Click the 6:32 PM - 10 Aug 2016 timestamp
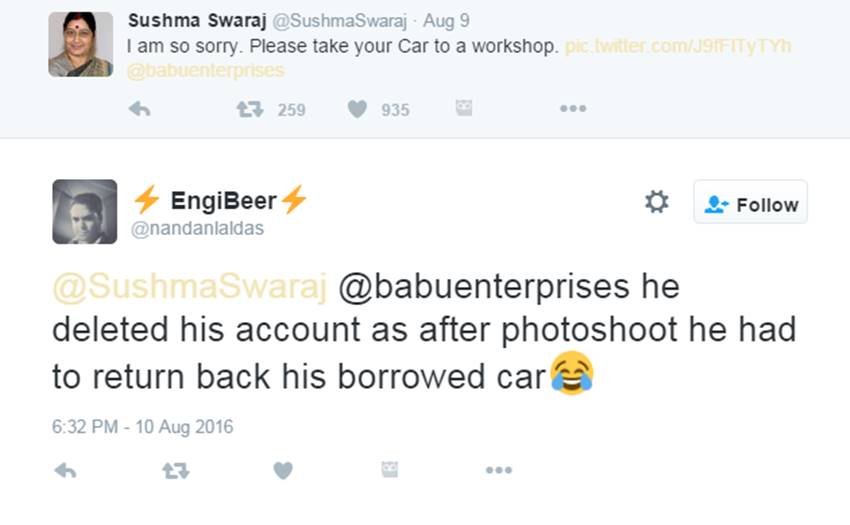 tap(142, 427)
